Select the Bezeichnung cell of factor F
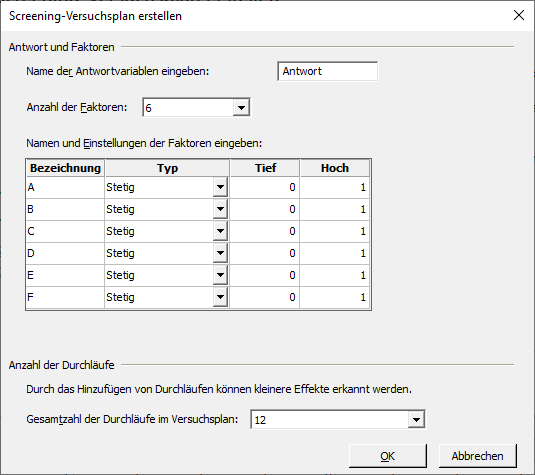 click(65, 297)
